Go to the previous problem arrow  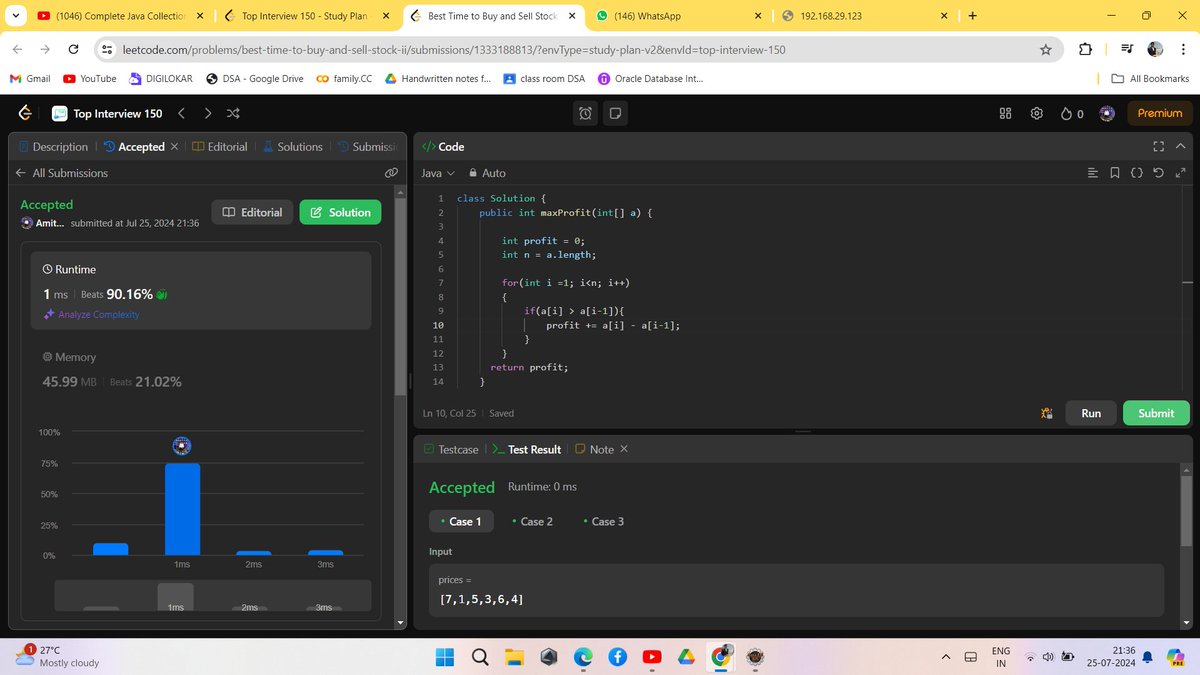click(181, 113)
